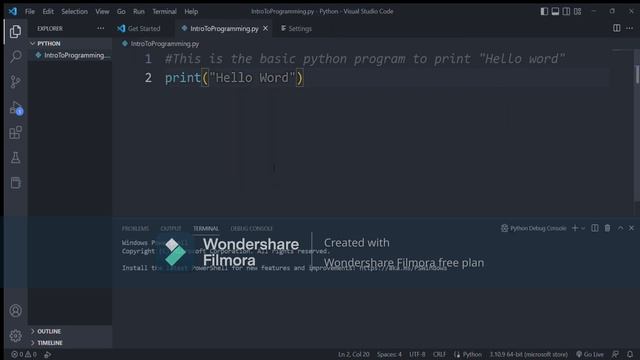The width and height of the screenshot is (640, 360).
Task: Click line number 2 in the gutter
Action: [148, 78]
